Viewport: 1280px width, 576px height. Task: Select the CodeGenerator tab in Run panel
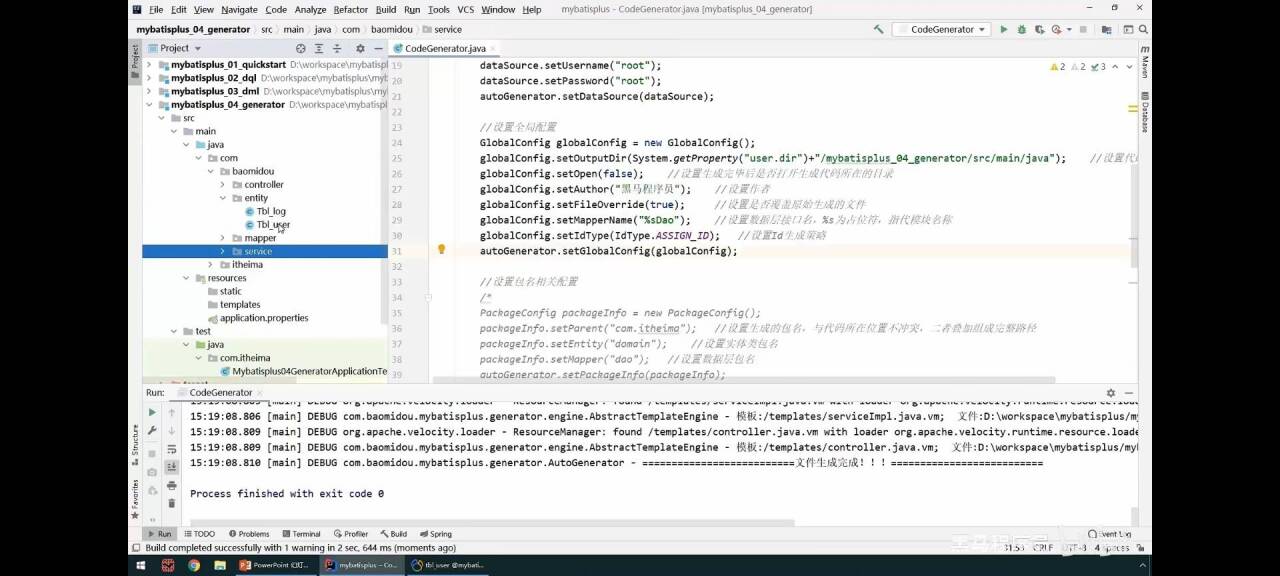[220, 393]
